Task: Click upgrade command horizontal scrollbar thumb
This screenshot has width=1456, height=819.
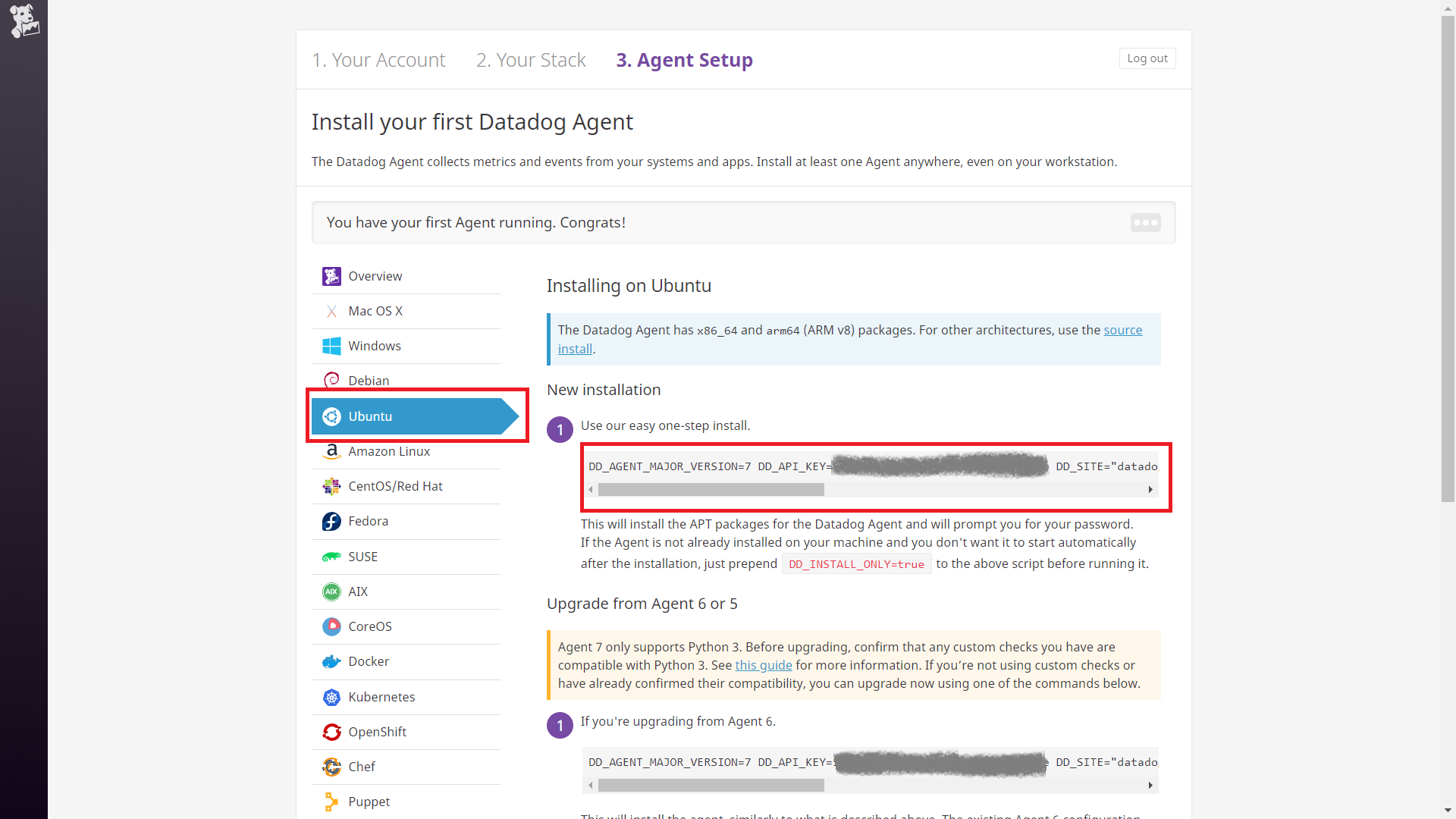Action: (711, 786)
